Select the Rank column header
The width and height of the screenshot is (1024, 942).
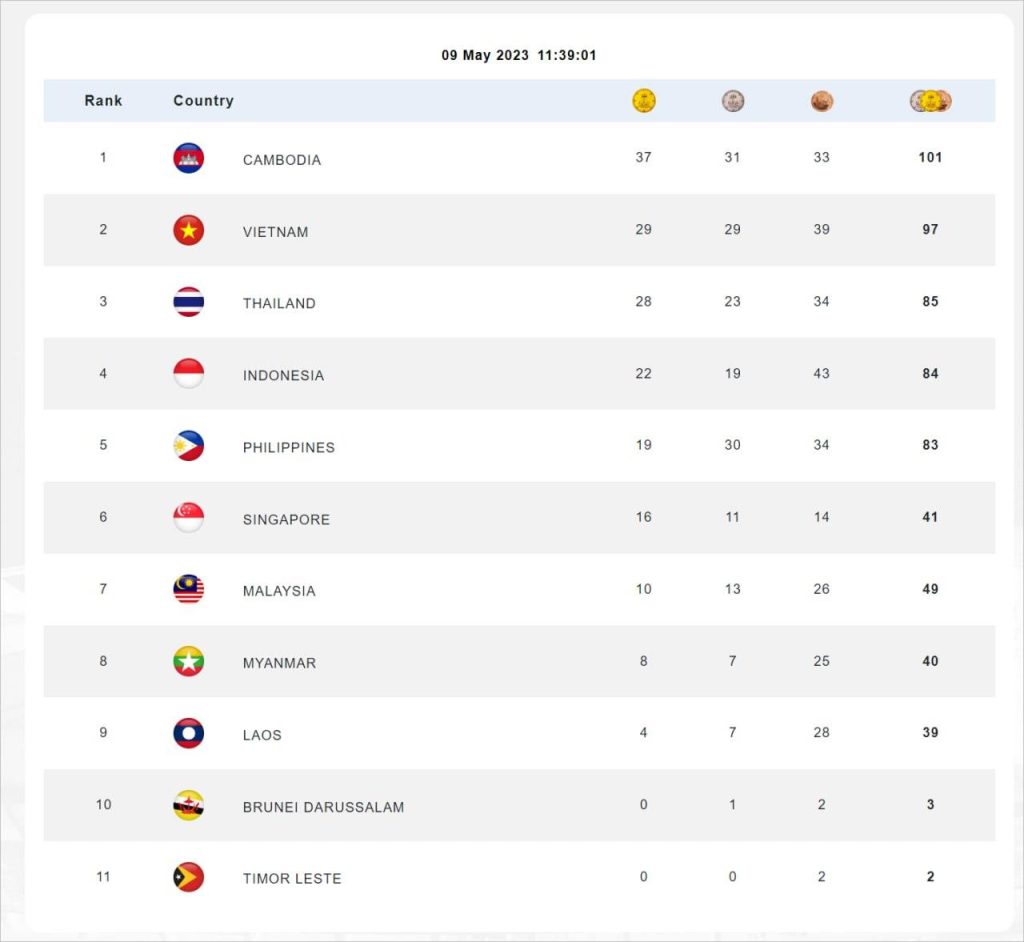tap(103, 101)
